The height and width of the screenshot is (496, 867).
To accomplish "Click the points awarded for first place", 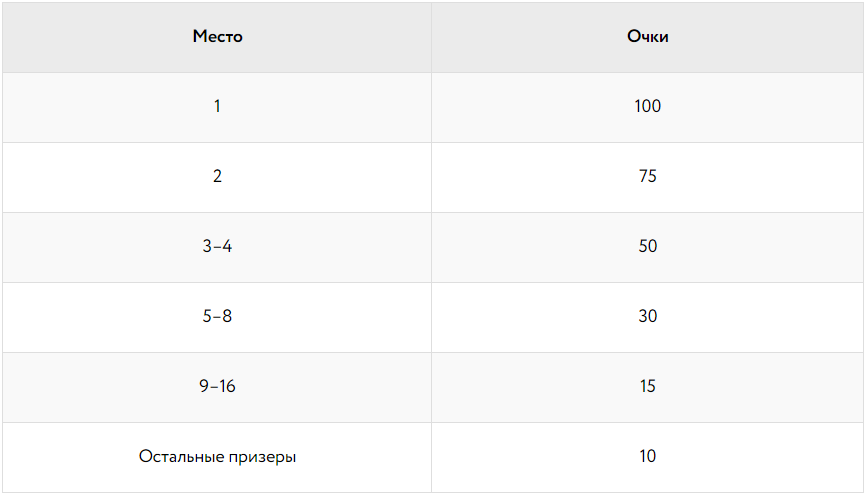I will click(x=647, y=106).
